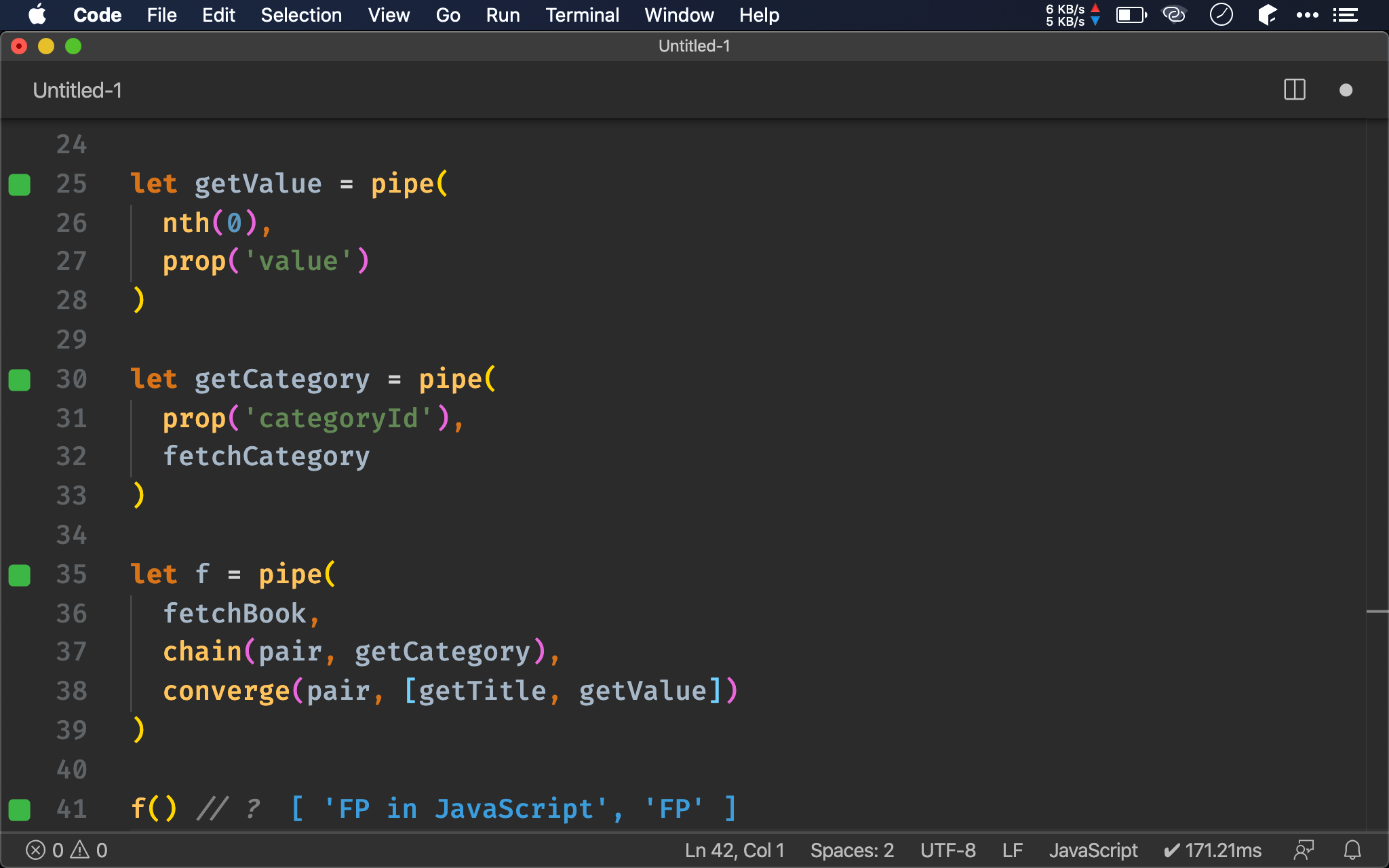Open the View menu
Screen dimensions: 1389x868
389,15
